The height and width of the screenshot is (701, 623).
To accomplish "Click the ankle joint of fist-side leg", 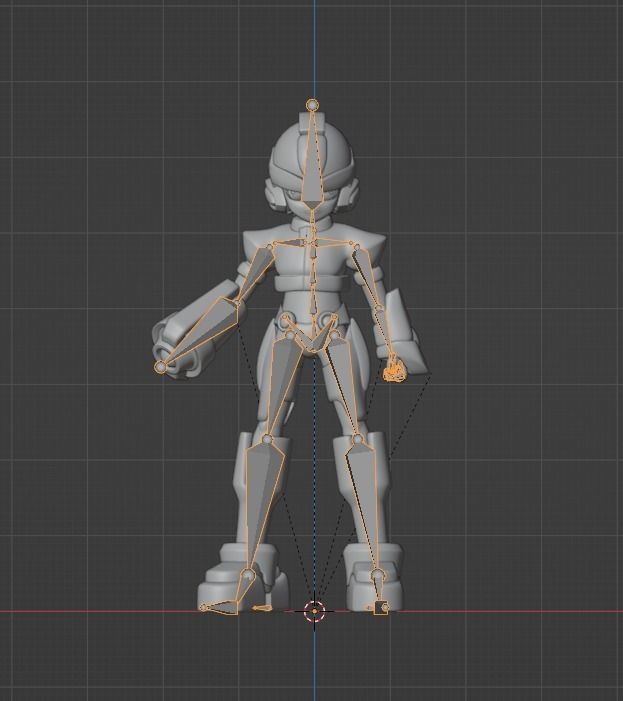I will [x=378, y=574].
